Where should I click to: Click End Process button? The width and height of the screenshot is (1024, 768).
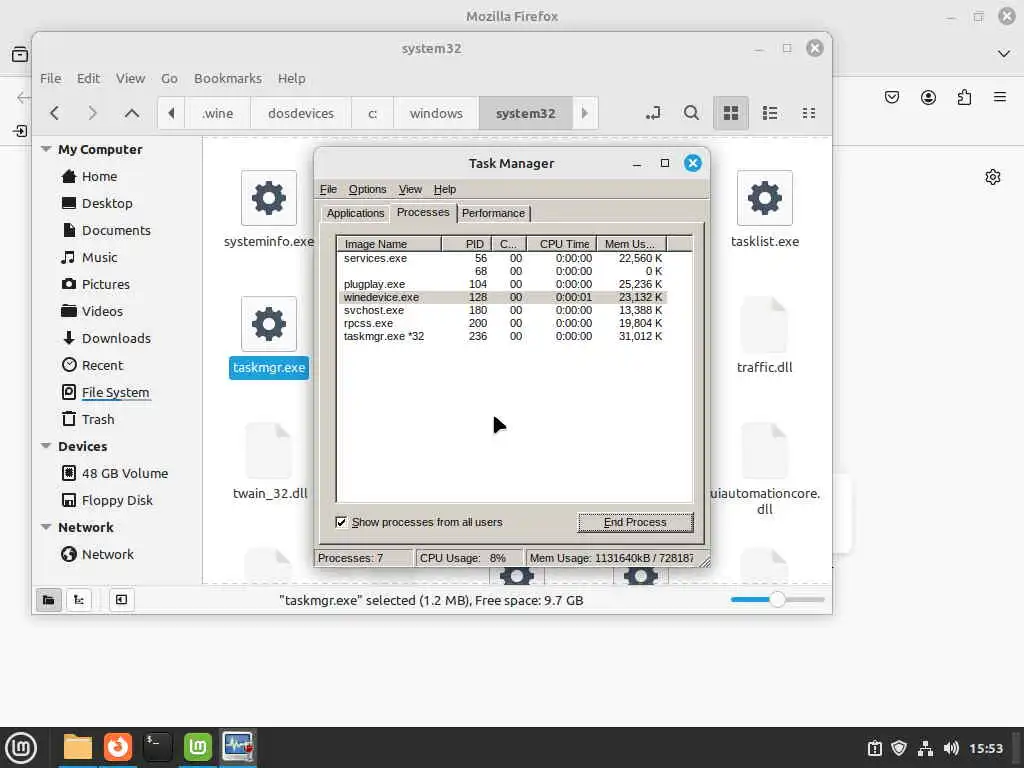tap(635, 522)
